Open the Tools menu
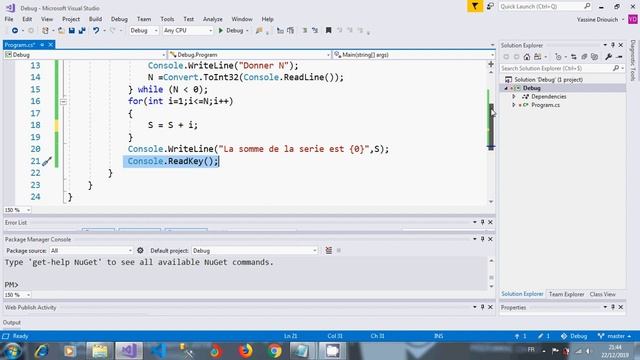The width and height of the screenshot is (640, 360). pyautogui.click(x=167, y=19)
